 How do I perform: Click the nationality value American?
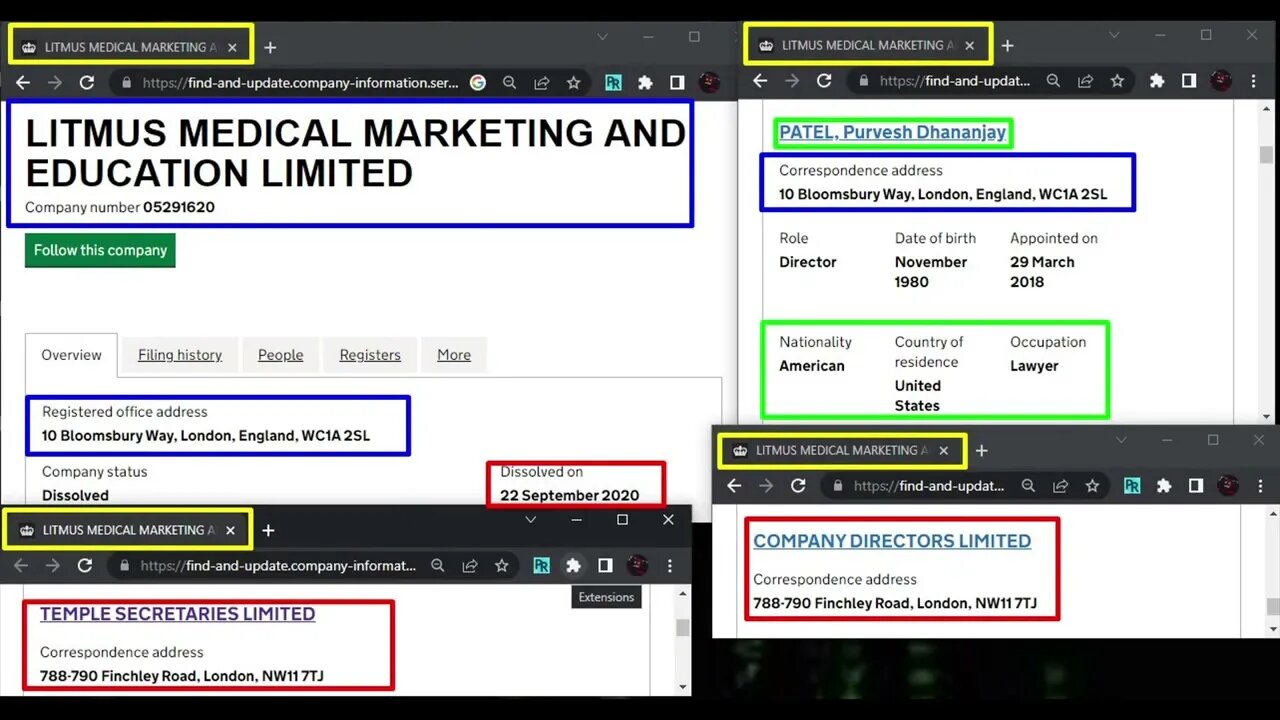coord(812,366)
